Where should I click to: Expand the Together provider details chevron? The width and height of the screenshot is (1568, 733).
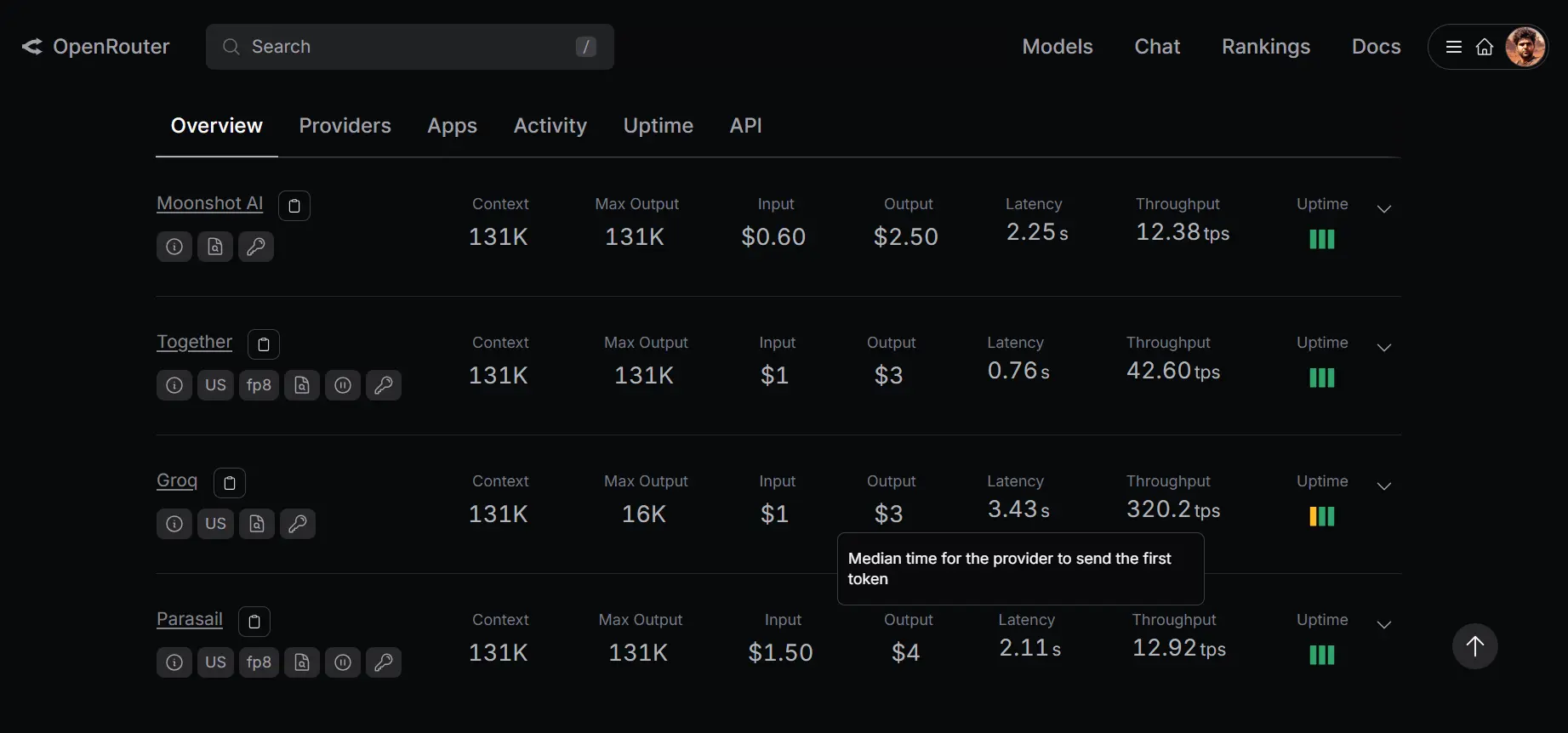pyautogui.click(x=1383, y=348)
